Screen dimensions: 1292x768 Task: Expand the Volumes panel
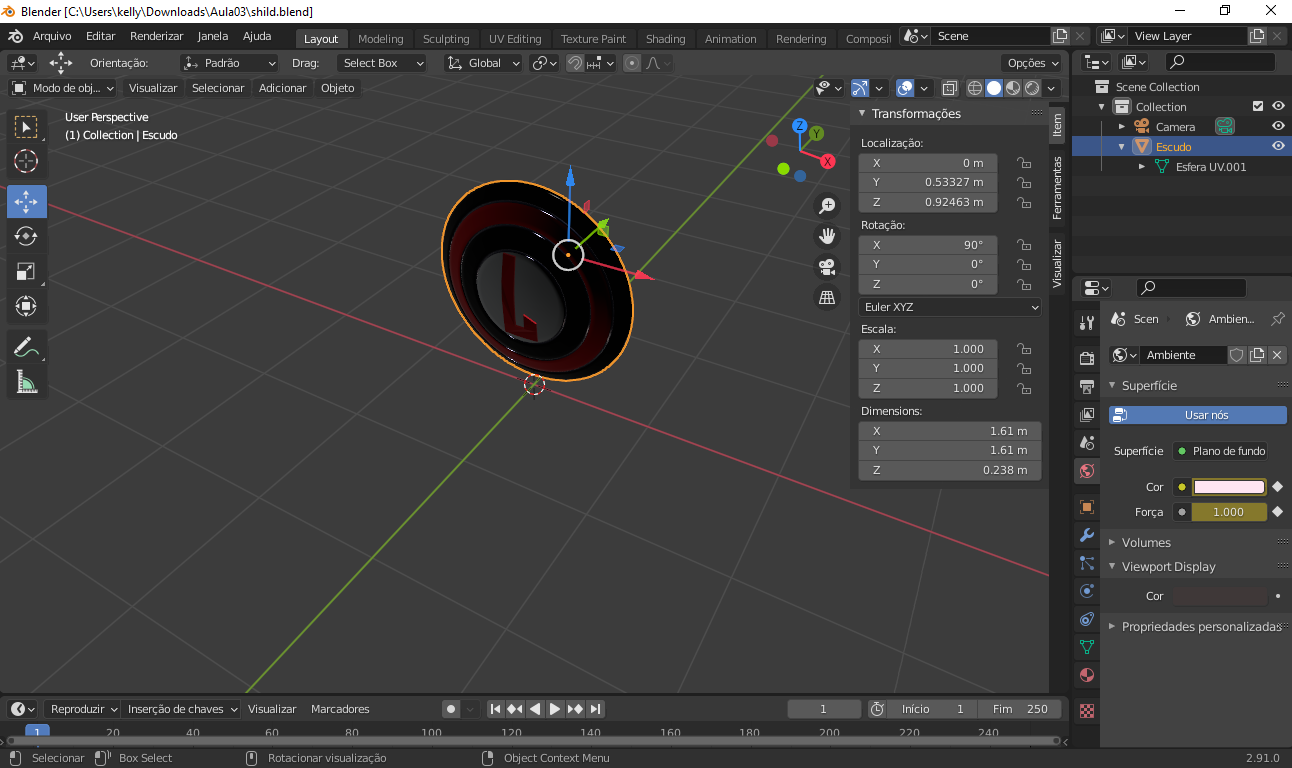click(1146, 542)
